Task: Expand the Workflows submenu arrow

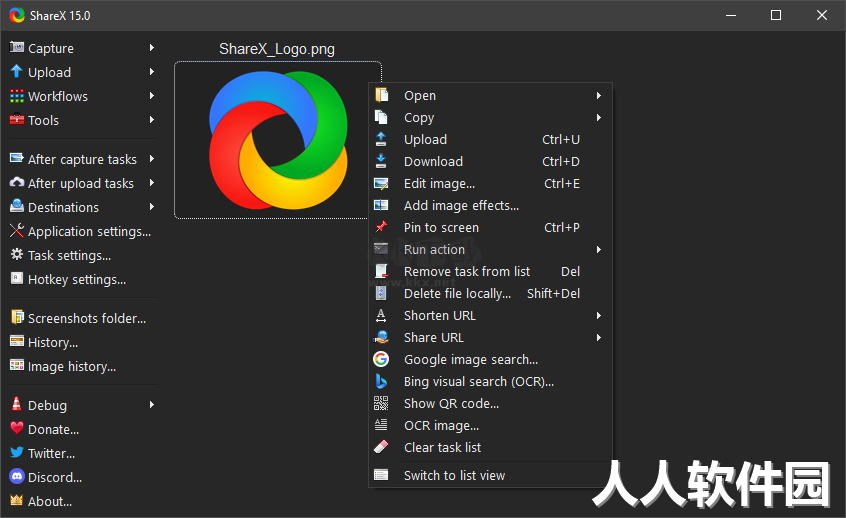Action: [x=152, y=96]
